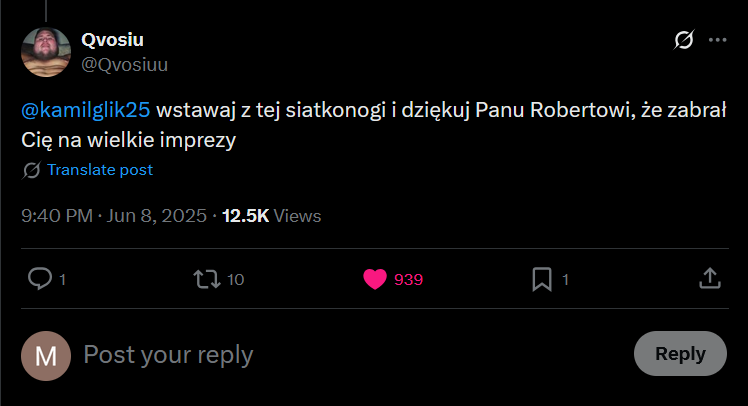
Task: Click the Grok icon near the top right
Action: (685, 41)
